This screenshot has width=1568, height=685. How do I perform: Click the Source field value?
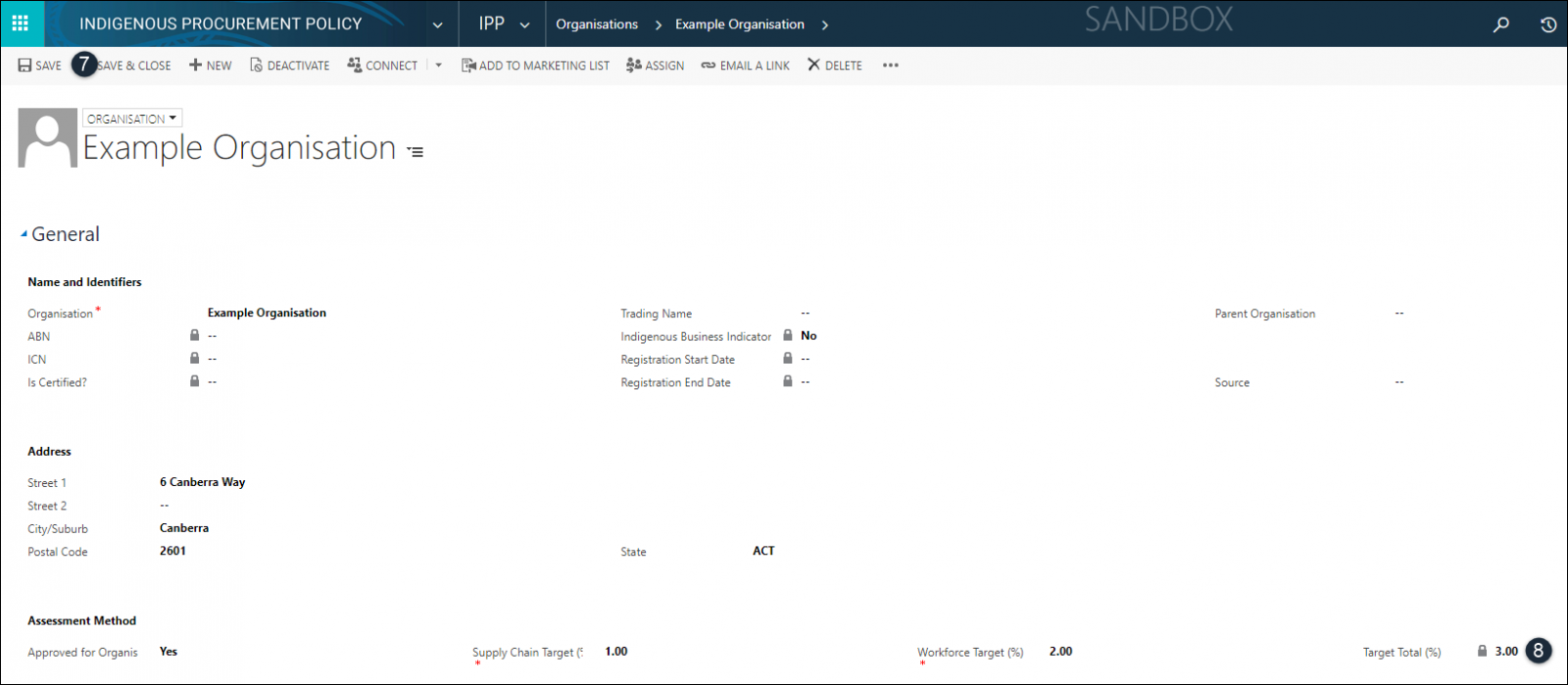pos(1399,382)
